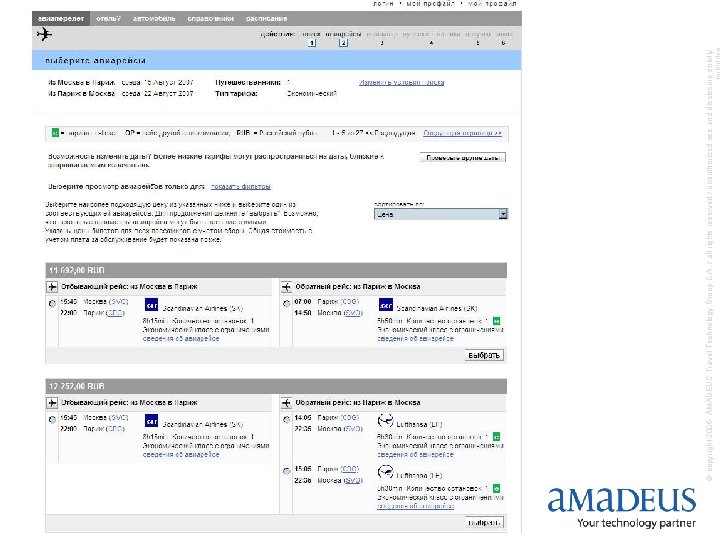
Task: Click SAS logo on the 07:00 return flight
Action: [x=386, y=305]
